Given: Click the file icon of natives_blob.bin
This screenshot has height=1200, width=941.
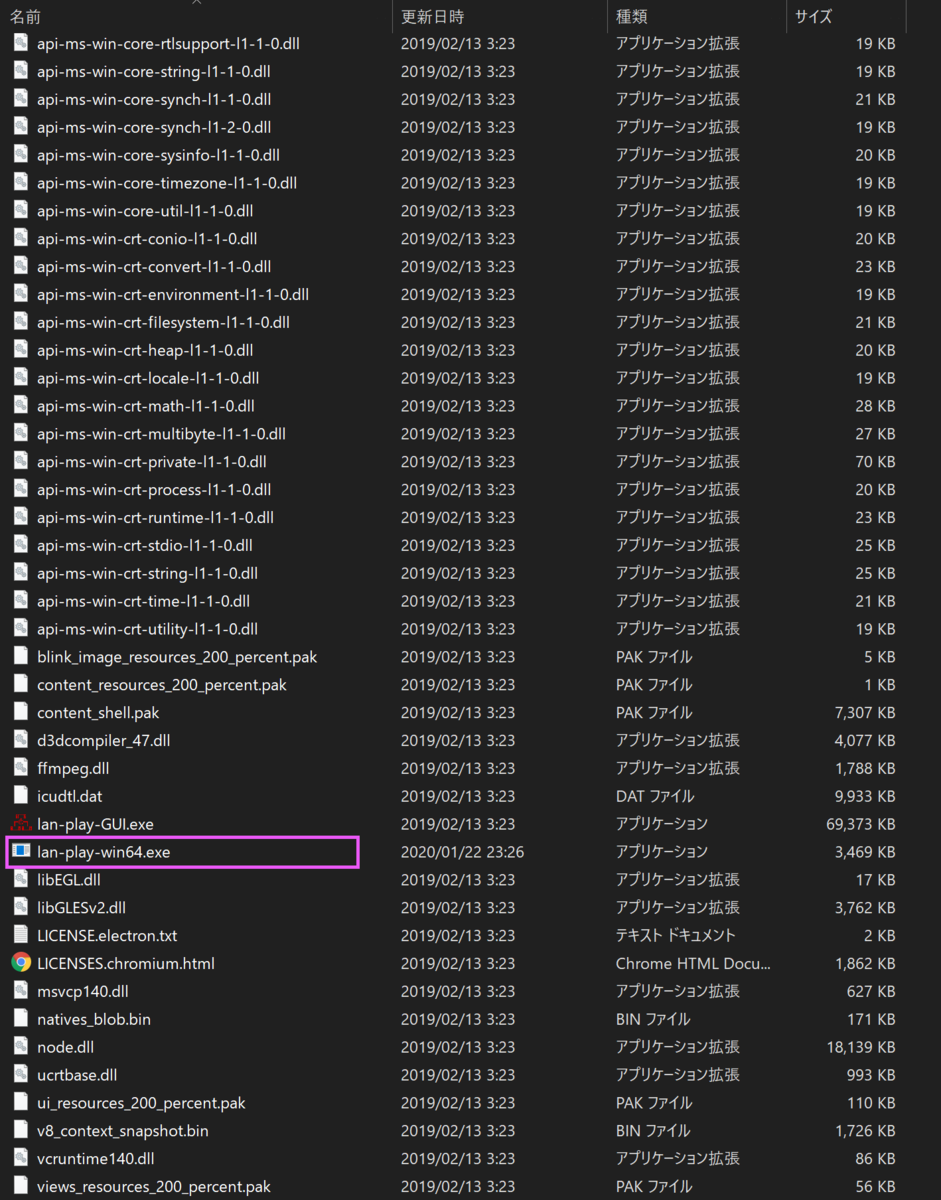Looking at the screenshot, I should (x=21, y=1019).
